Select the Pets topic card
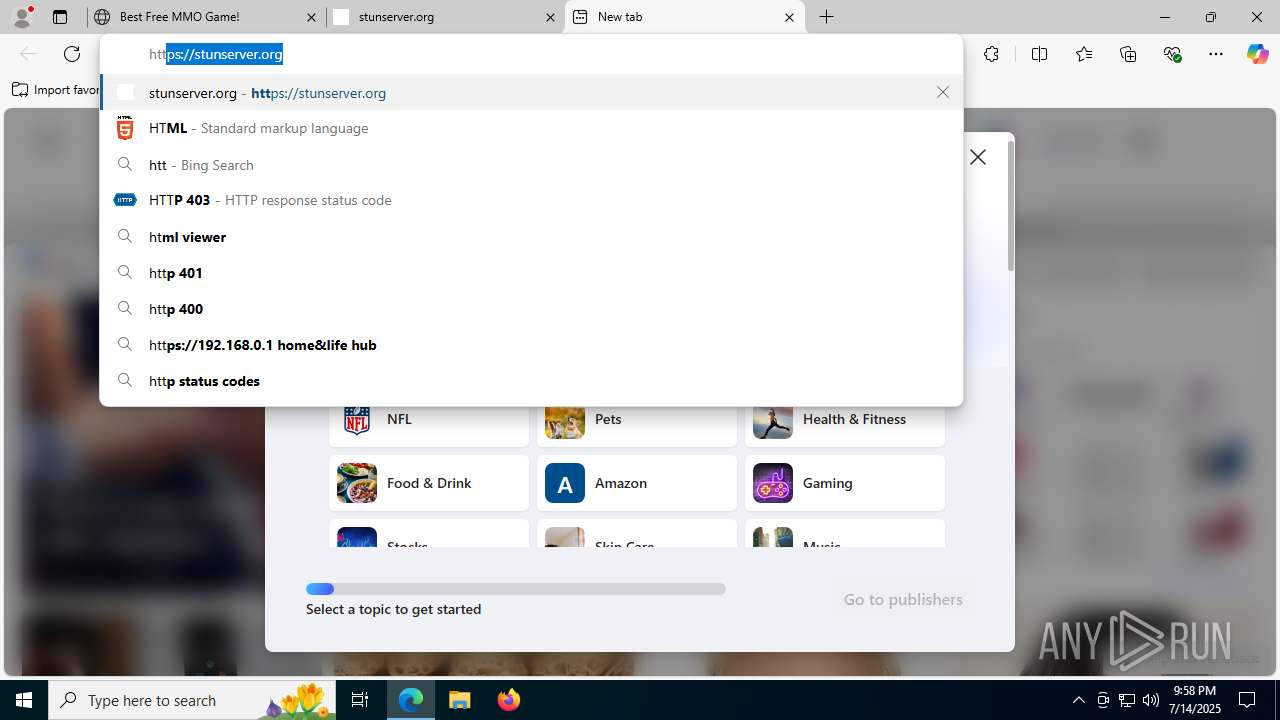 click(x=637, y=425)
